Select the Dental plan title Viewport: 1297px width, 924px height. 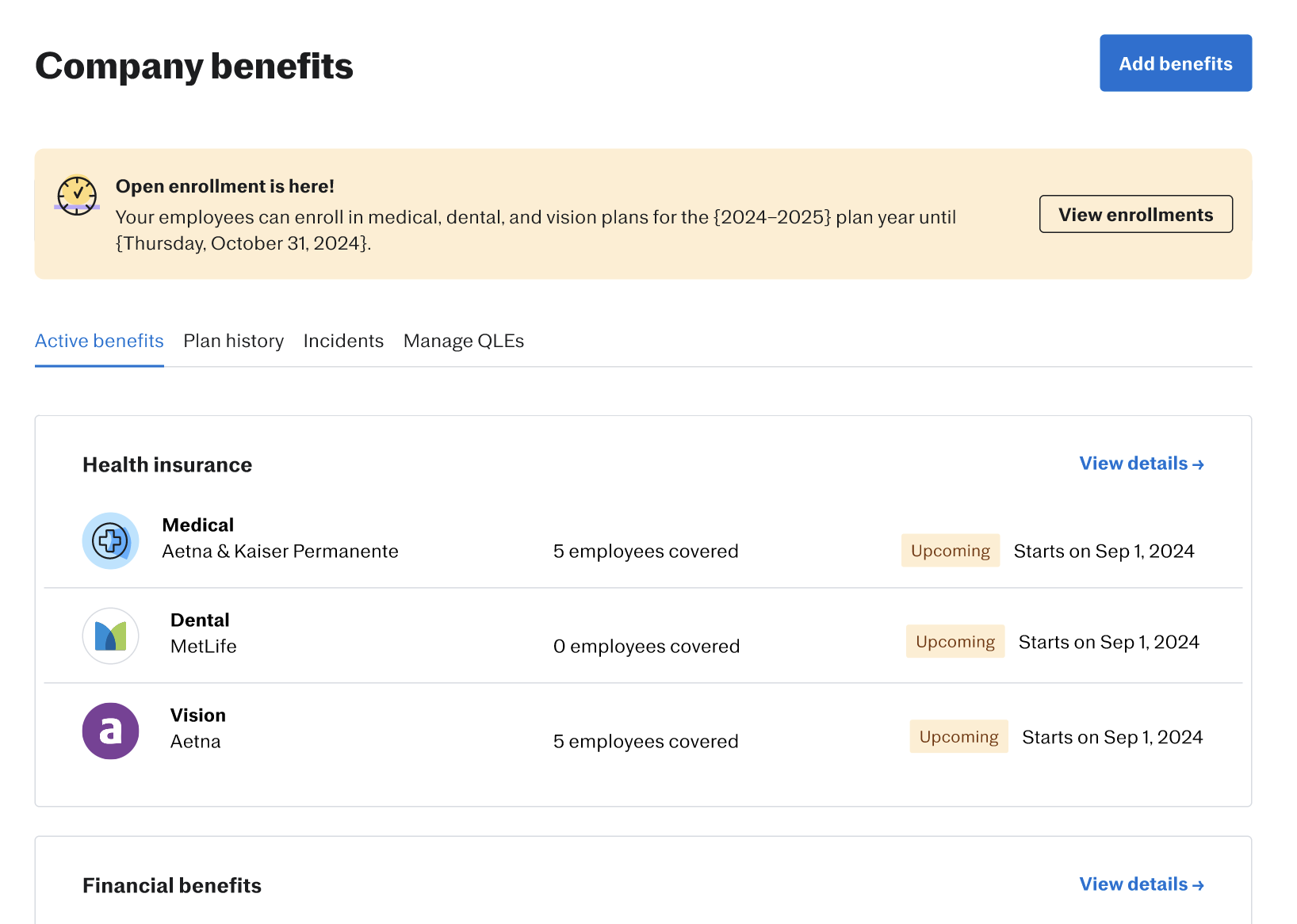click(x=200, y=620)
